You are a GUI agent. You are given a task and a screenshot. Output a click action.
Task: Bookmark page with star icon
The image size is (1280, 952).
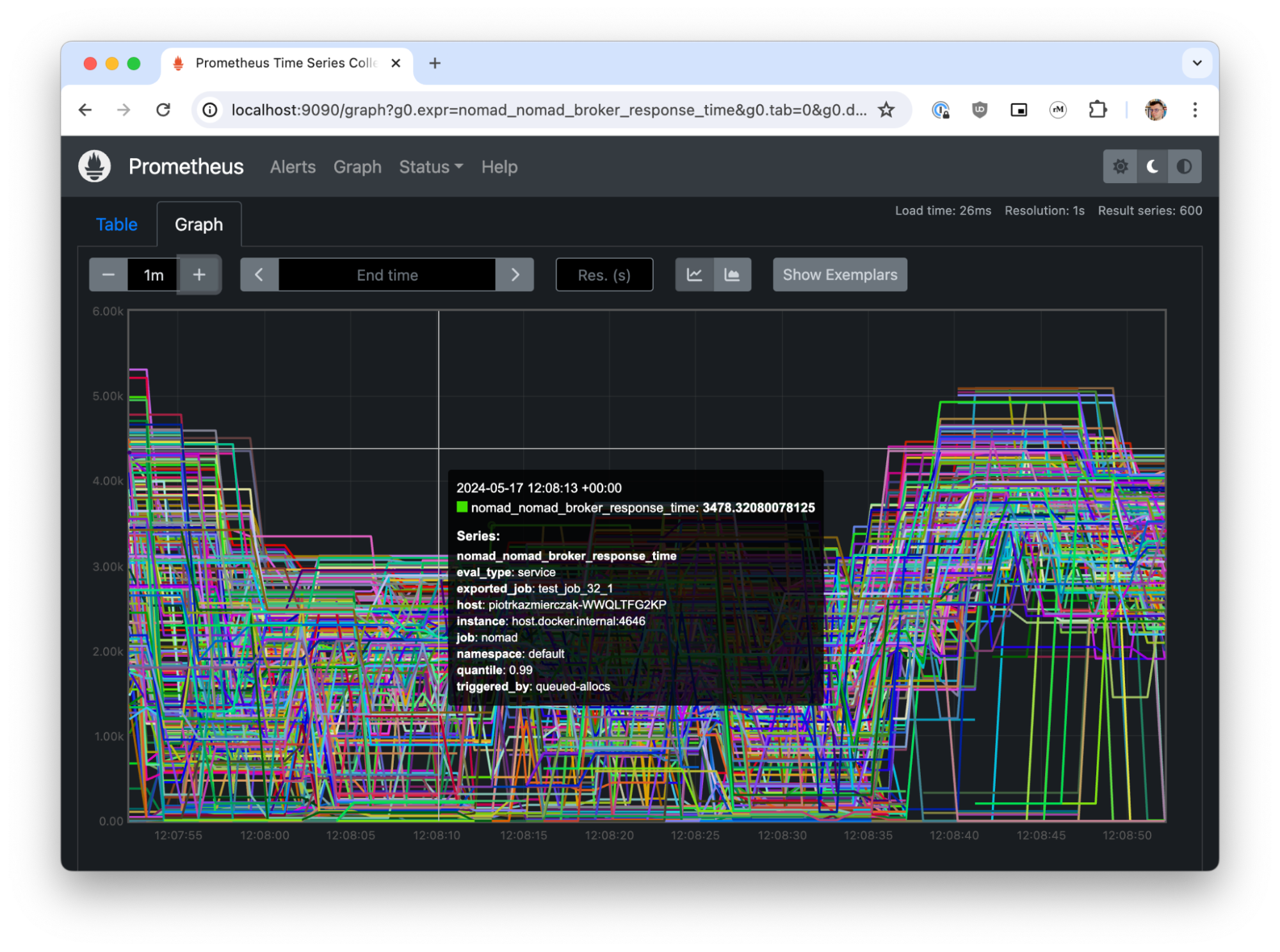[886, 110]
